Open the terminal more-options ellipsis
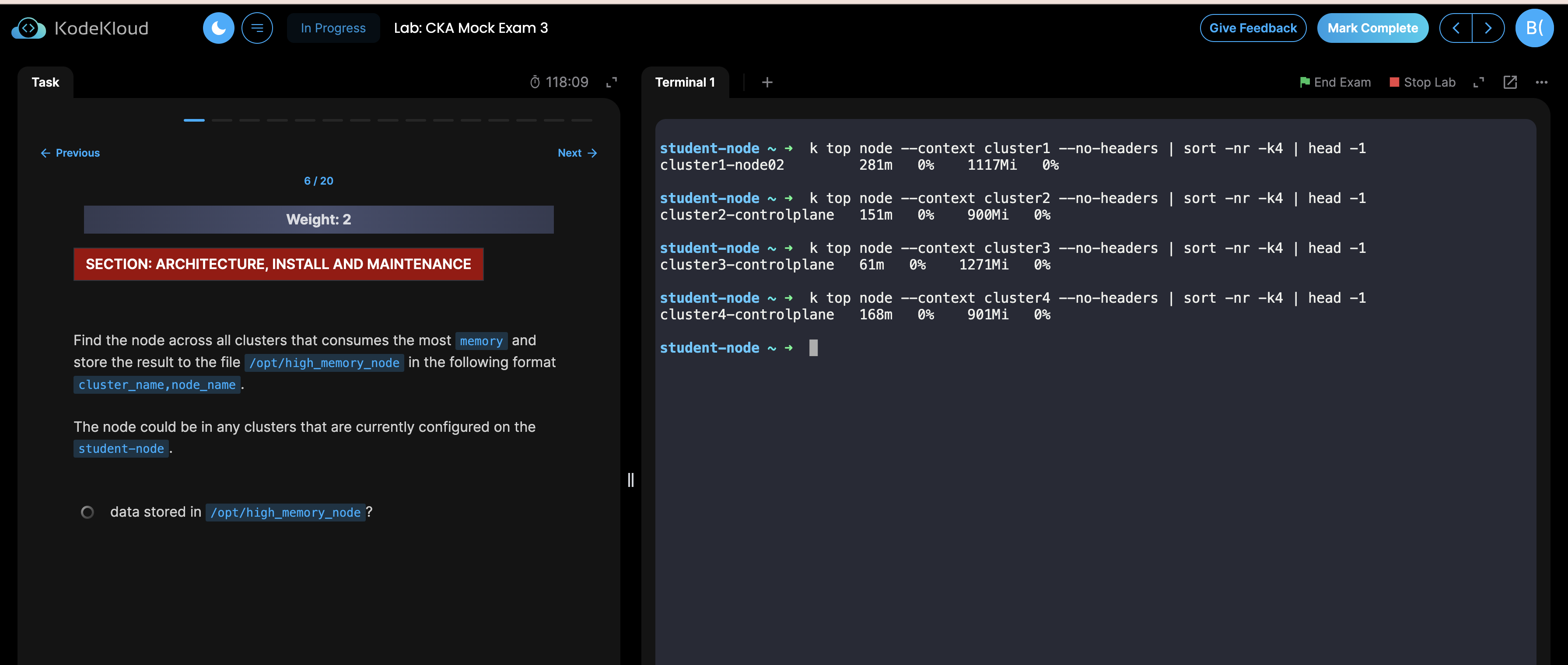Screen dimensions: 1568x665 click(1541, 82)
